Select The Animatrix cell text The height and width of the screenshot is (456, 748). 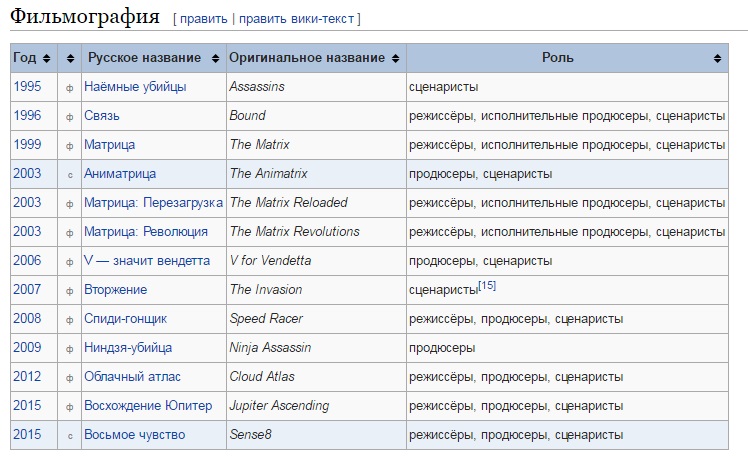click(x=269, y=174)
